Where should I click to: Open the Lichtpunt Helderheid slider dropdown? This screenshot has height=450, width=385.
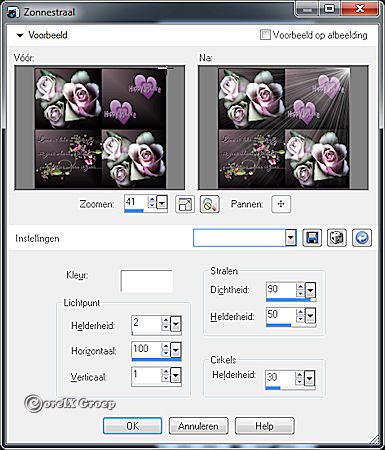click(x=176, y=324)
